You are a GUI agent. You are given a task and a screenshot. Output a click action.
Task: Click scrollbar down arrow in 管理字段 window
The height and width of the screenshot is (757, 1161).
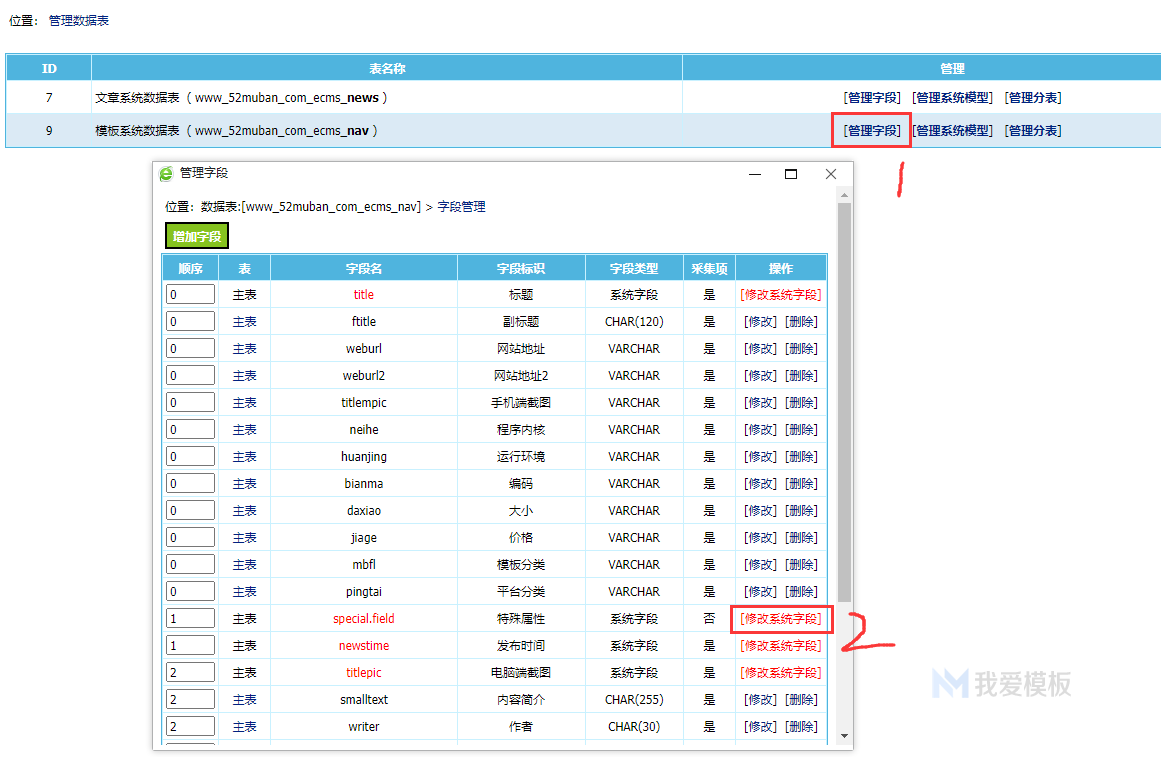coord(844,736)
